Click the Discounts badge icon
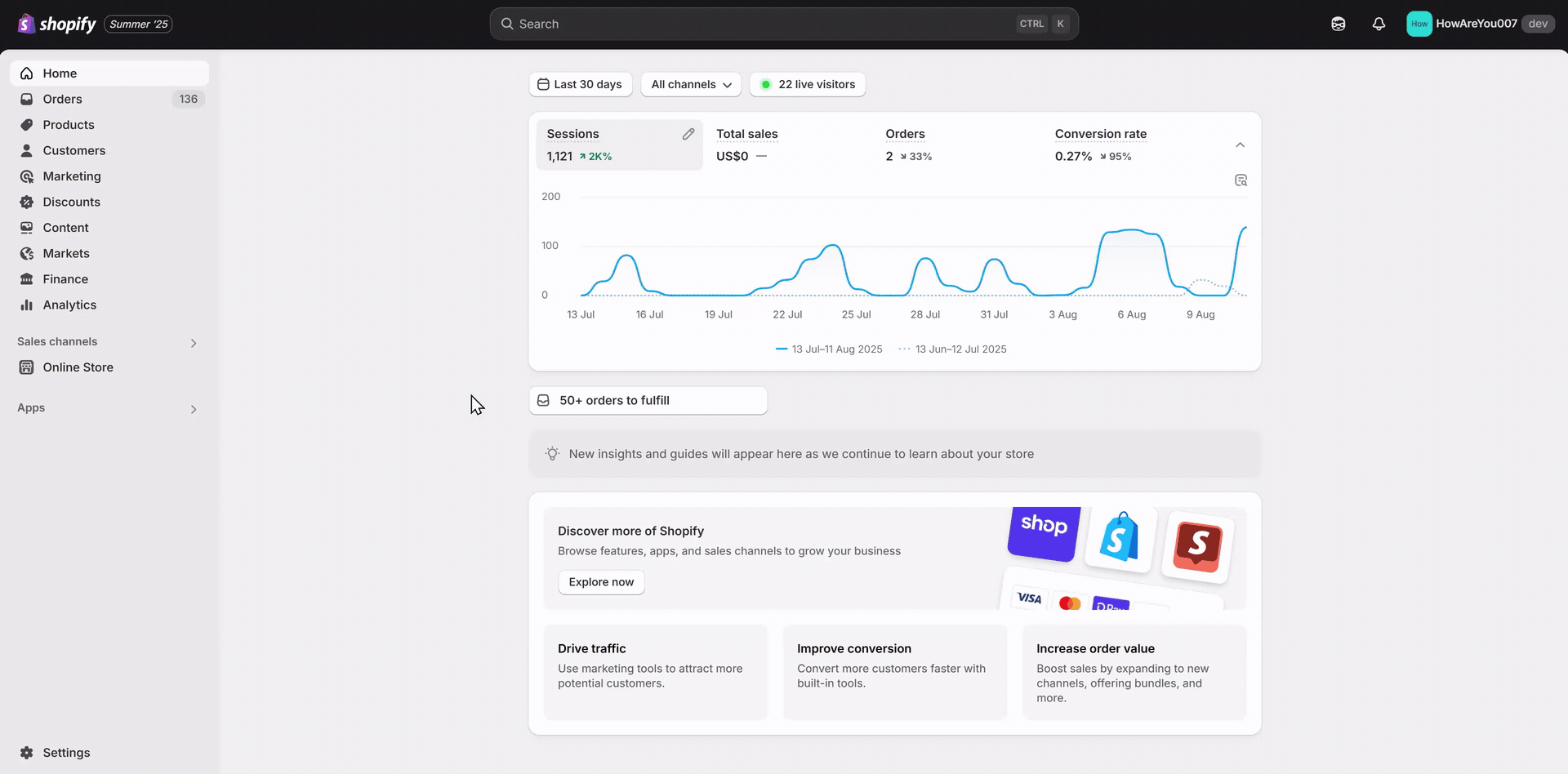 pos(27,202)
